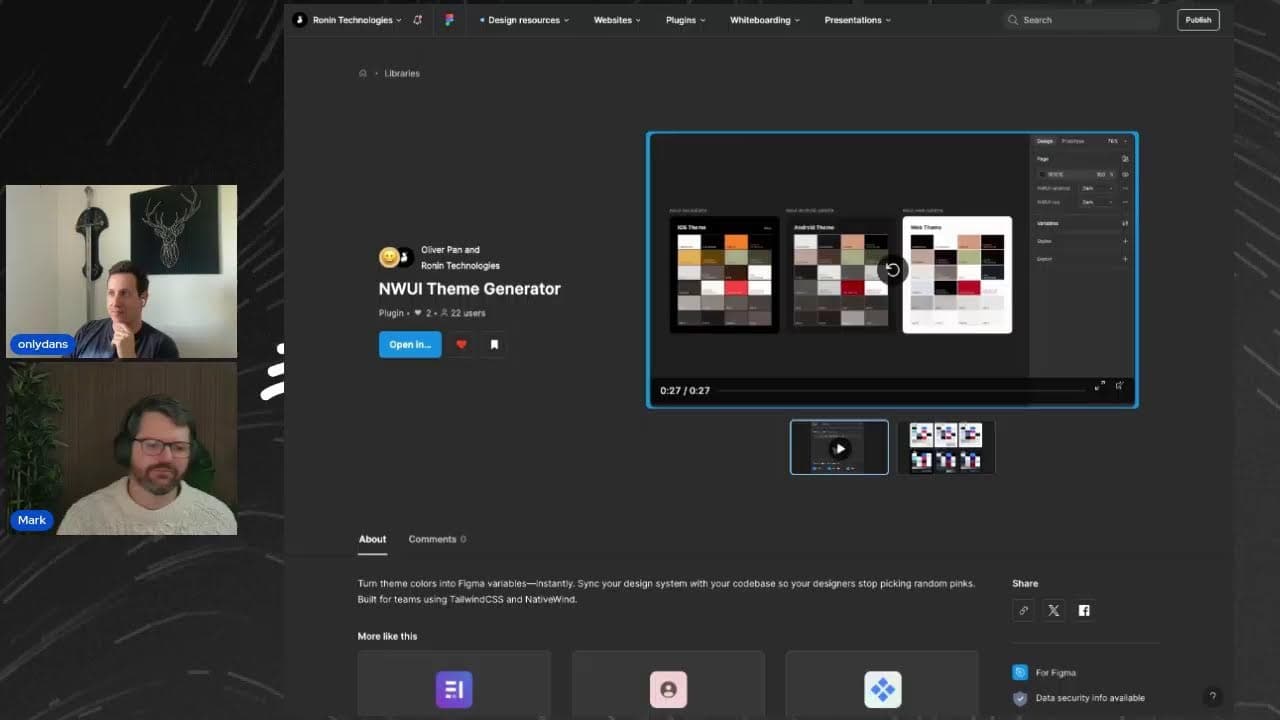Enter fullscreen on the video player
The width and height of the screenshot is (1280, 720).
pos(1099,386)
